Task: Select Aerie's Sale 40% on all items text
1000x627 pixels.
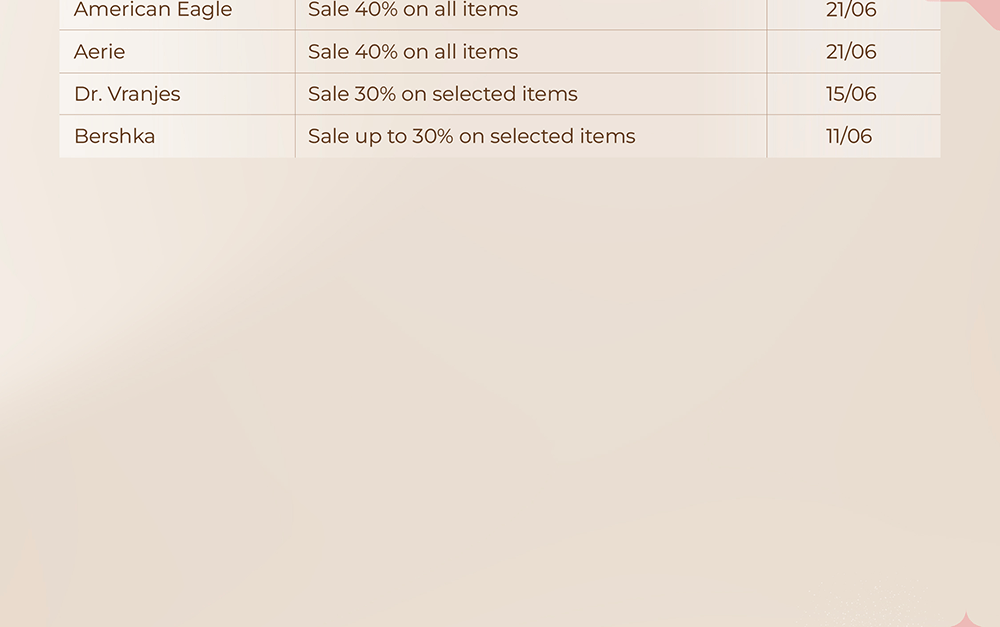Action: pos(413,52)
